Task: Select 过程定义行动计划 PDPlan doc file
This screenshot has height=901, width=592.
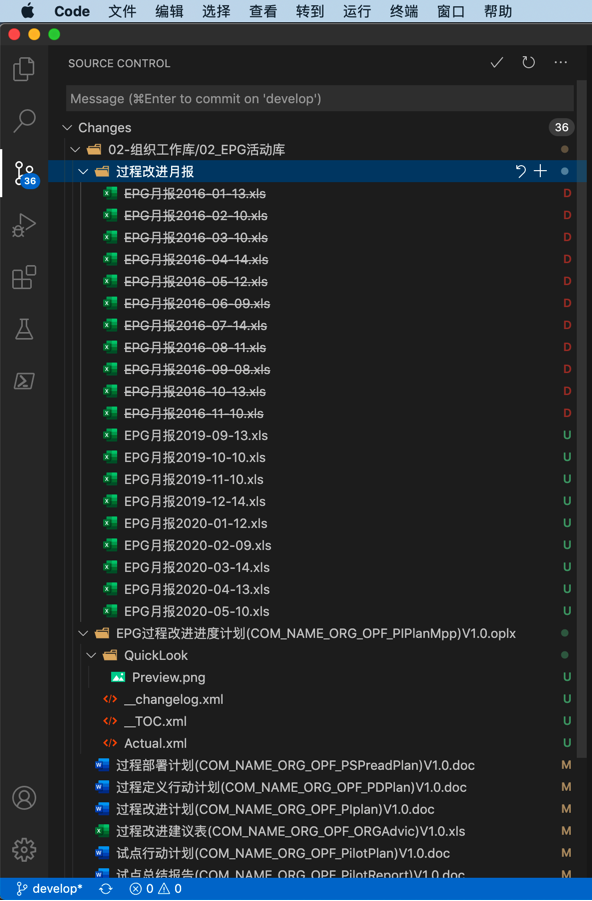Action: (x=317, y=787)
